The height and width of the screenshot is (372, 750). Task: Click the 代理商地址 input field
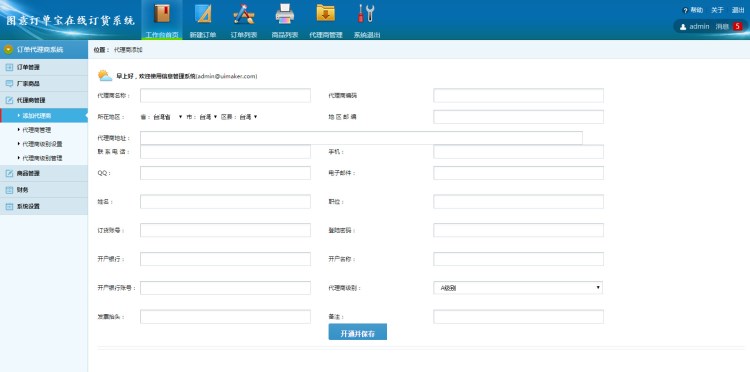tap(361, 138)
